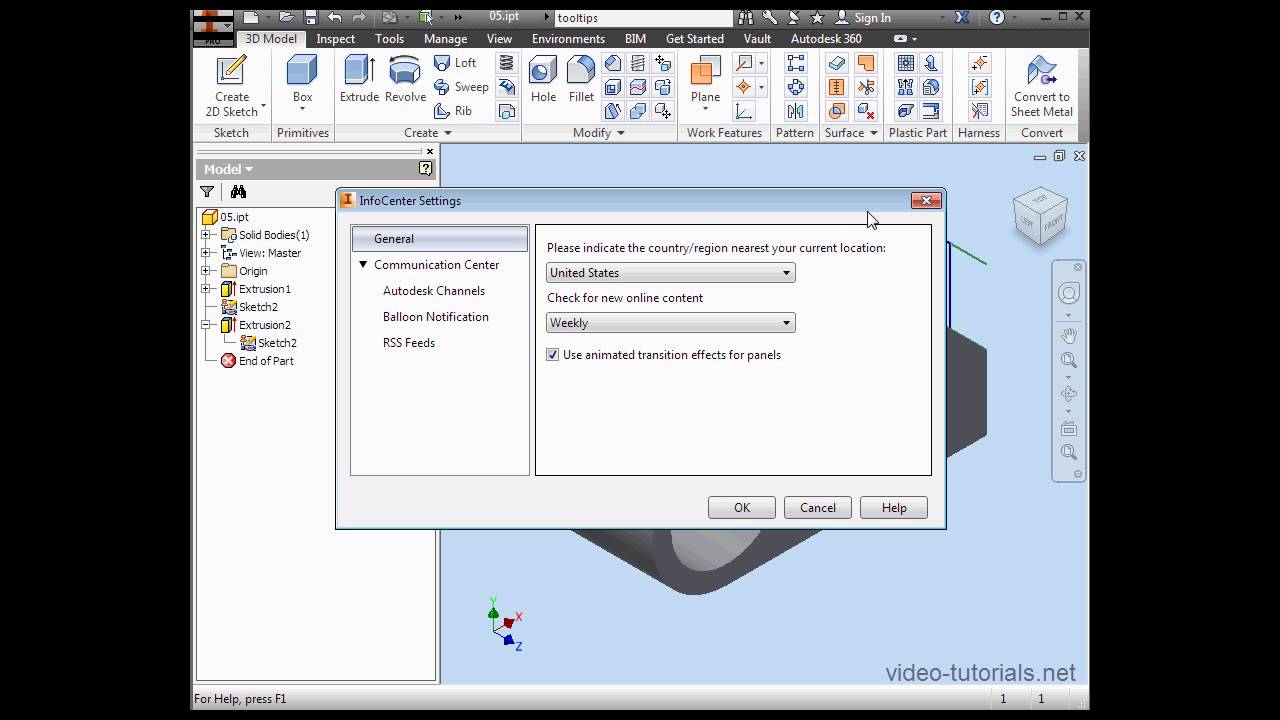This screenshot has width=1280, height=720.
Task: Open the Autodesk 360 ribbon tab
Action: tap(826, 39)
